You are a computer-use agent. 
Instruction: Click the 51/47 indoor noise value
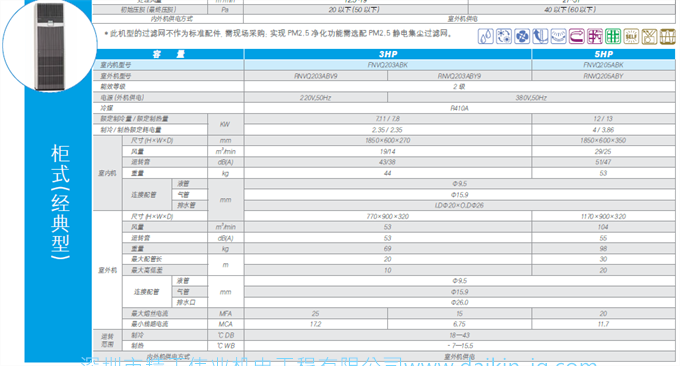603,162
